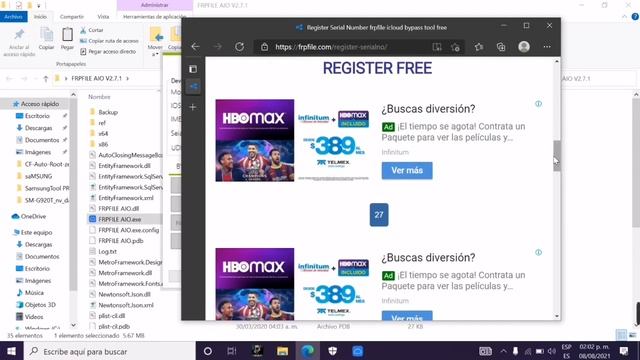The height and width of the screenshot is (360, 640).
Task: Open the notification center icon
Action: coord(624,351)
